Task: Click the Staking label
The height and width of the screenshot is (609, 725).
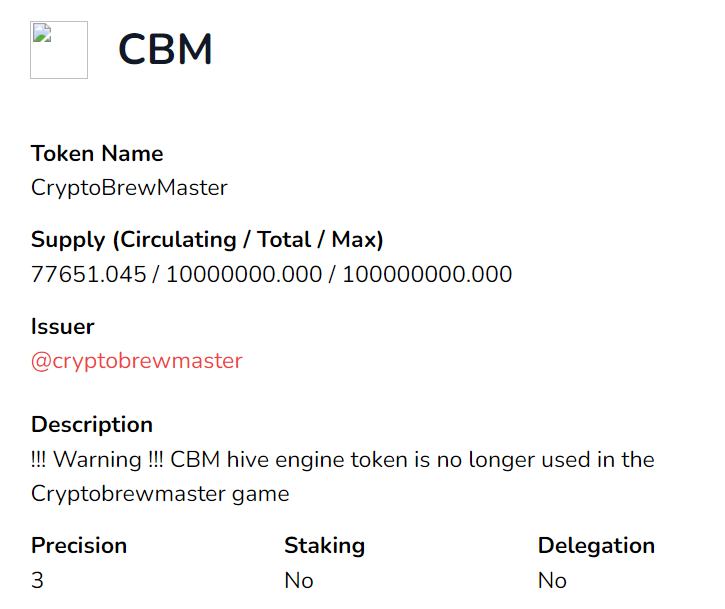Action: coord(325,546)
